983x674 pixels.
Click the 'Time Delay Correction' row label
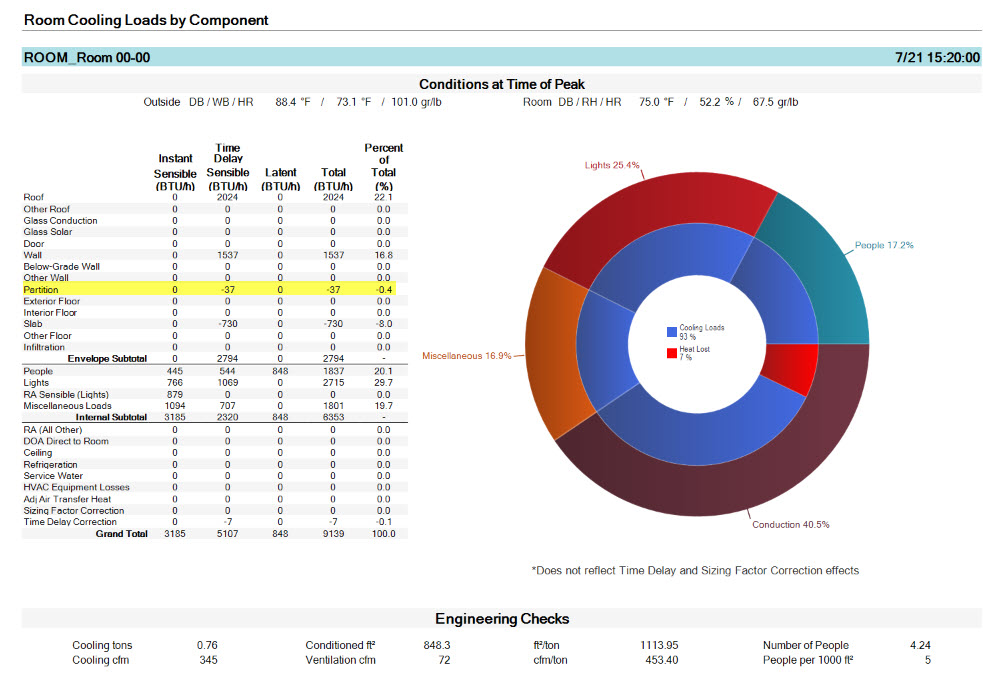pyautogui.click(x=70, y=522)
